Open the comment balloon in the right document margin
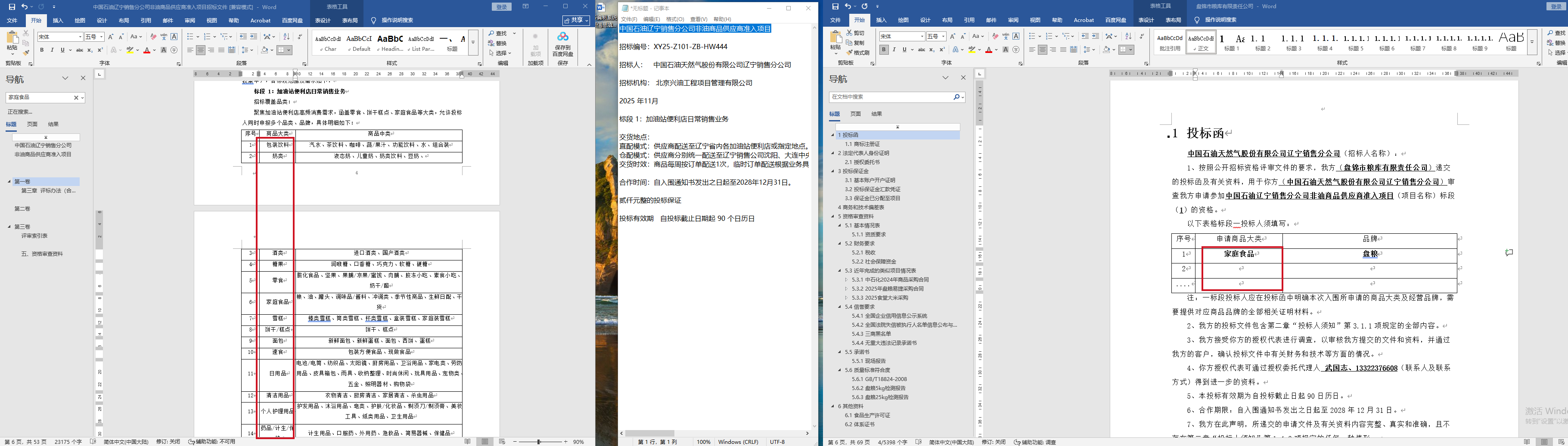 [1509, 253]
